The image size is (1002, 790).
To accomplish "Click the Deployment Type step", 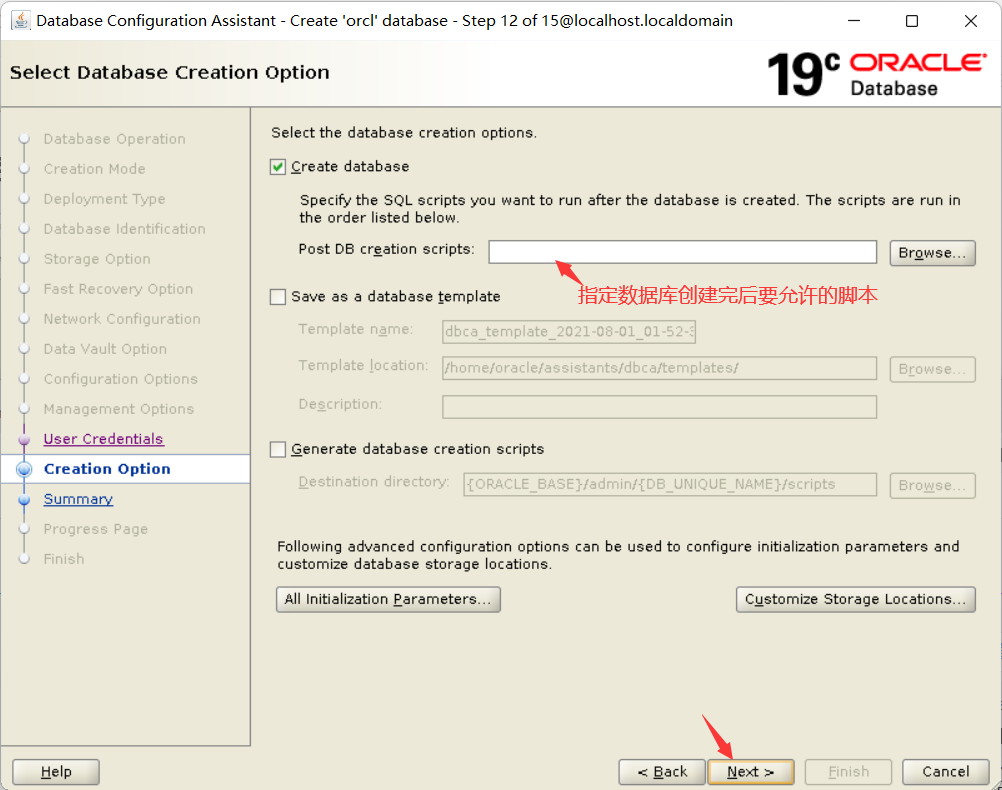I will tap(104, 199).
